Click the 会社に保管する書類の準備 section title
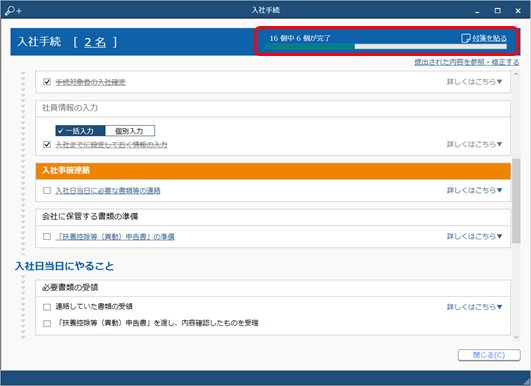Viewport: 531px width, 386px height. [90, 216]
